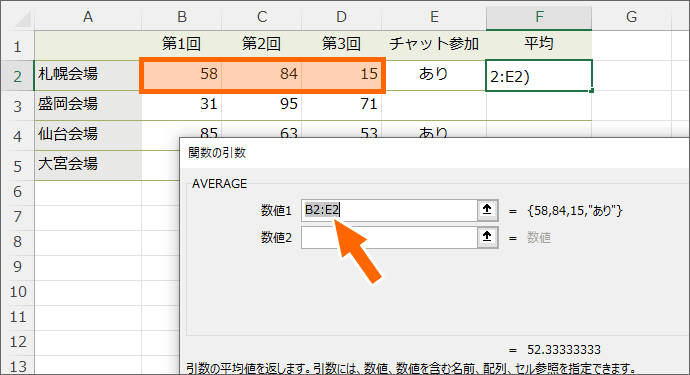Click cell with value 58
The height and width of the screenshot is (375, 690).
[182, 75]
